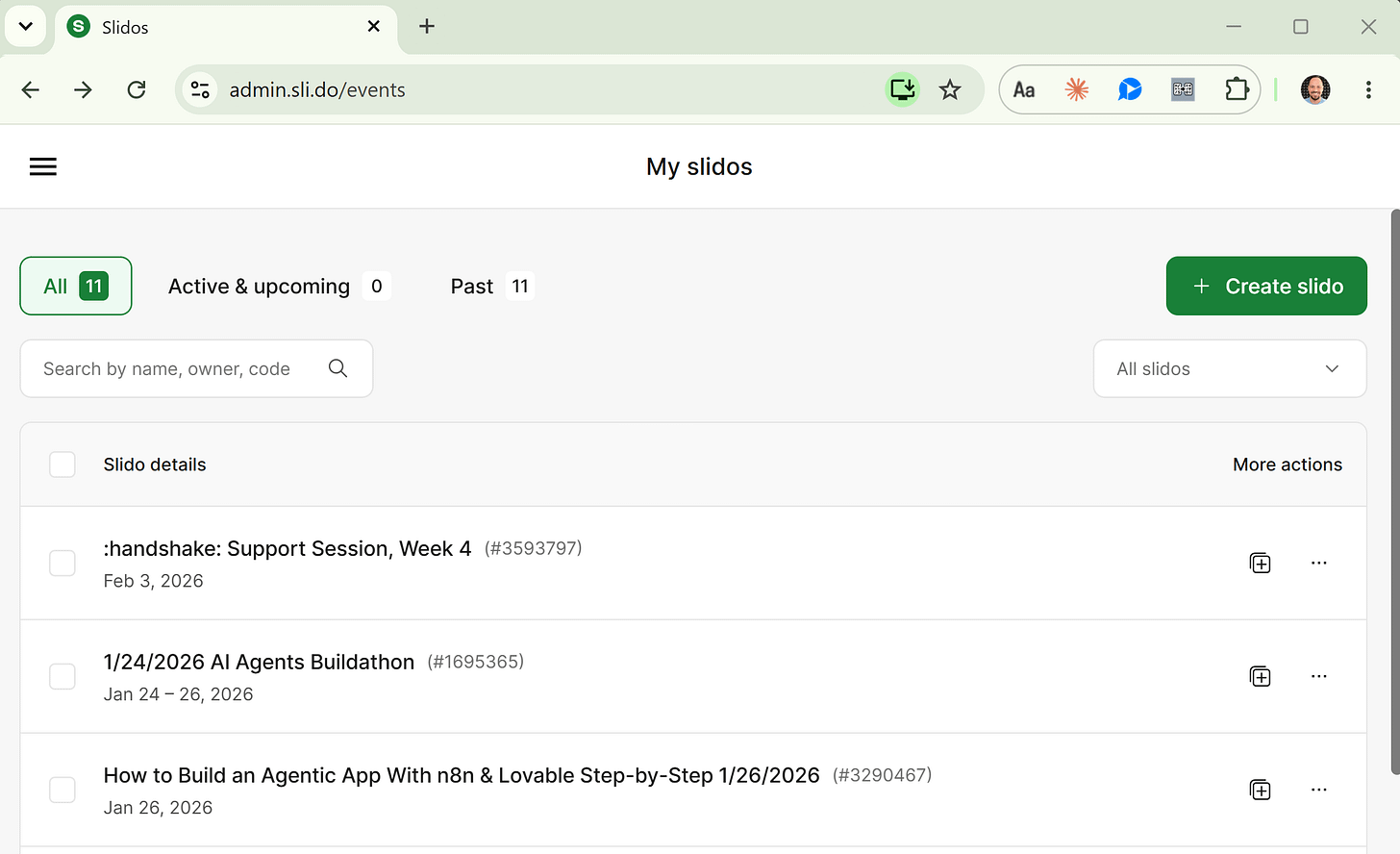Click the date Jan 26, 2026
1400x854 pixels.
tap(159, 808)
